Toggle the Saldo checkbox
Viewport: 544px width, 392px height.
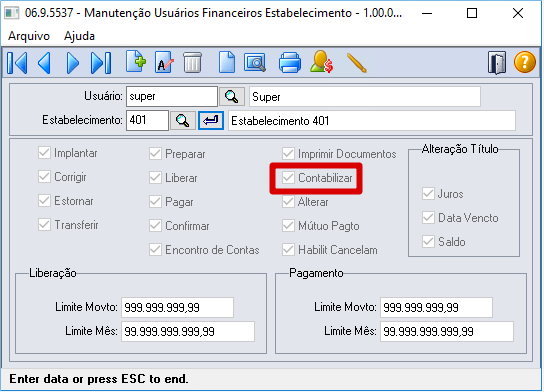click(428, 241)
